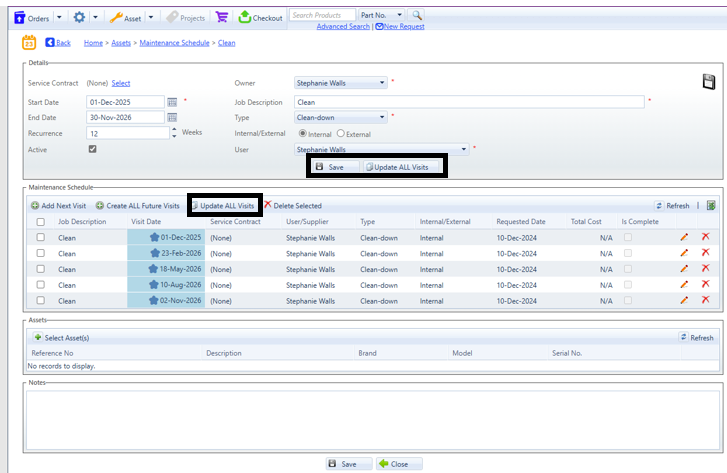Image resolution: width=727 pixels, height=473 pixels.
Task: Click Add Next Visit
Action: coord(58,205)
